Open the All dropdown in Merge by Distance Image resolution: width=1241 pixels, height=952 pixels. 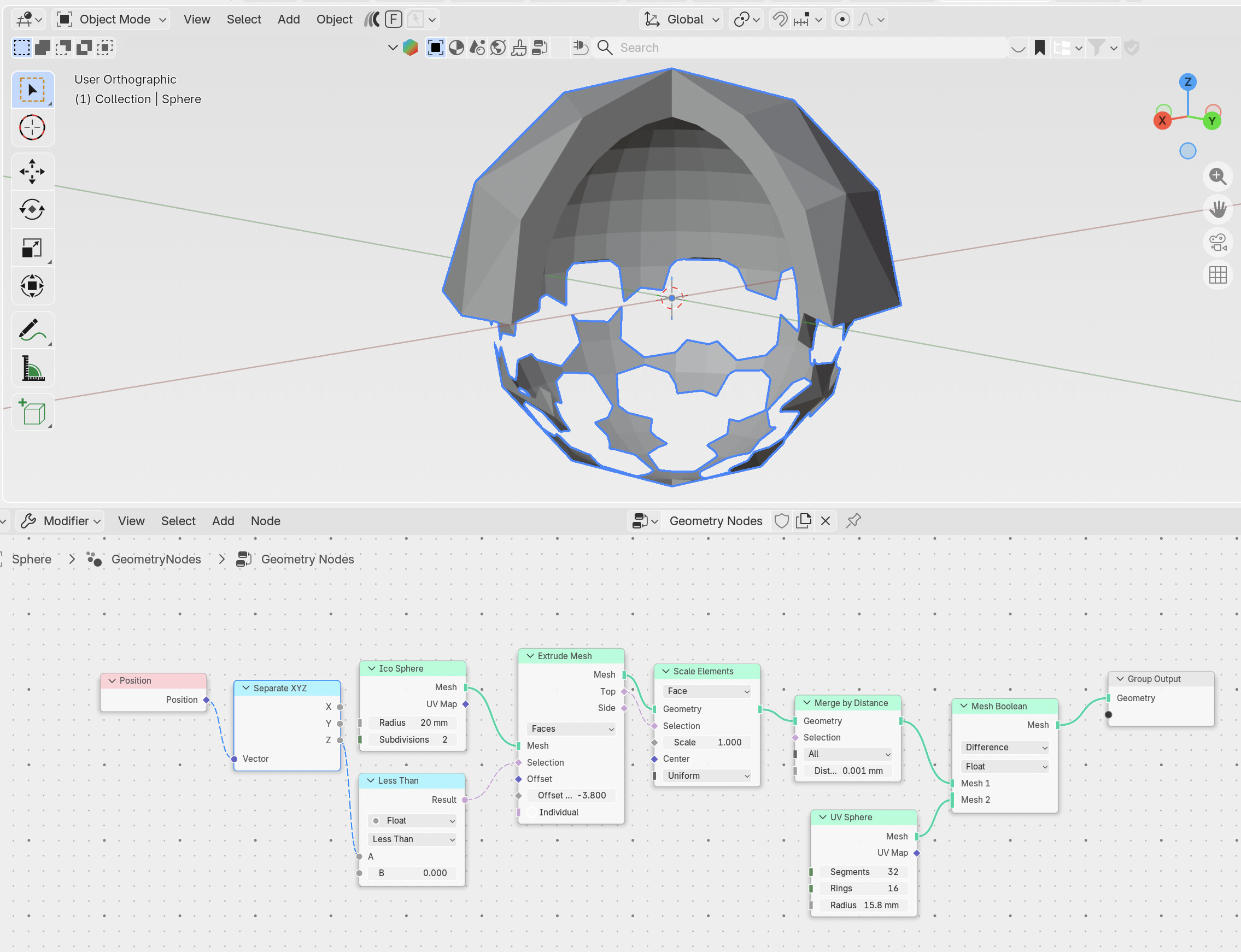(x=848, y=754)
